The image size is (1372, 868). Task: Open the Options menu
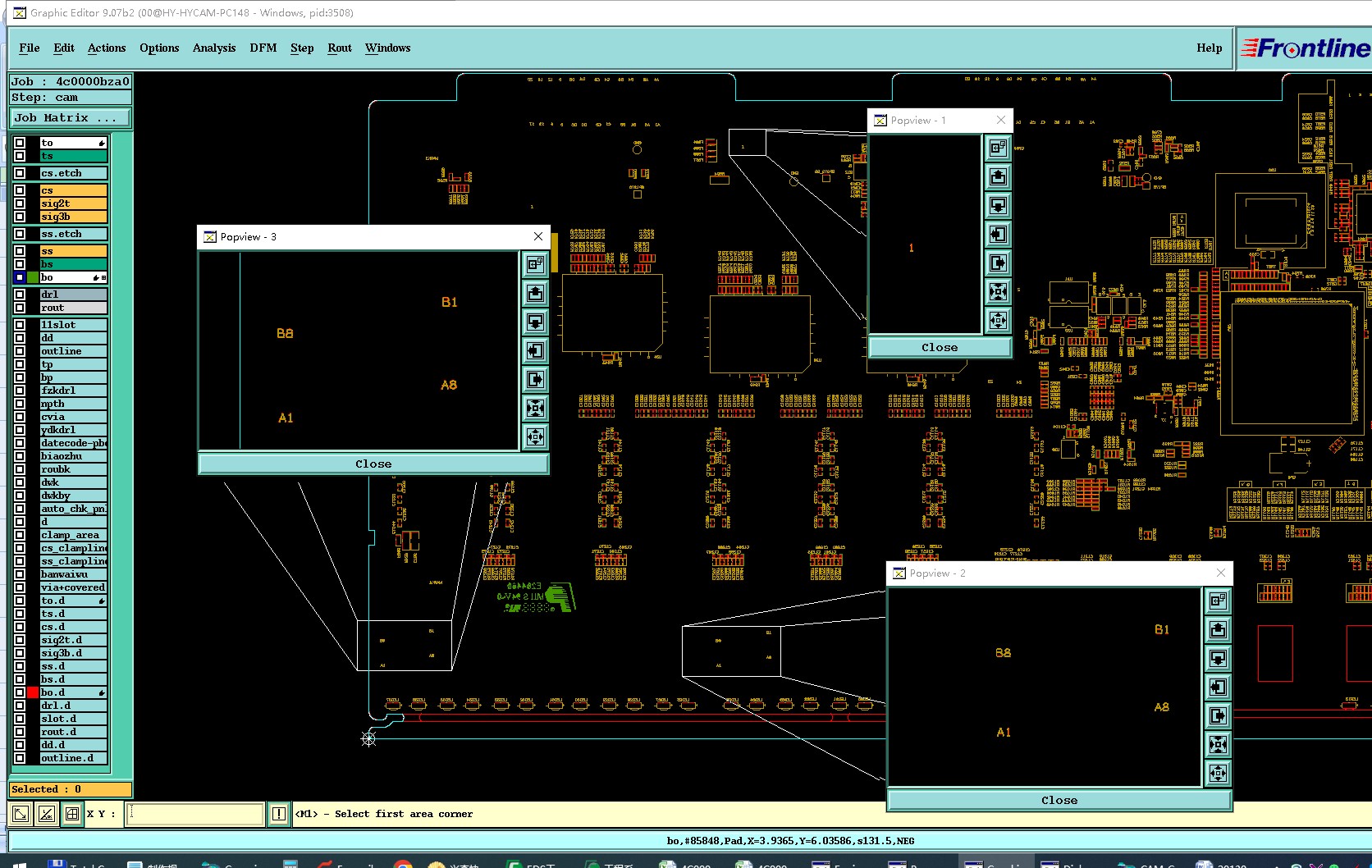click(159, 48)
